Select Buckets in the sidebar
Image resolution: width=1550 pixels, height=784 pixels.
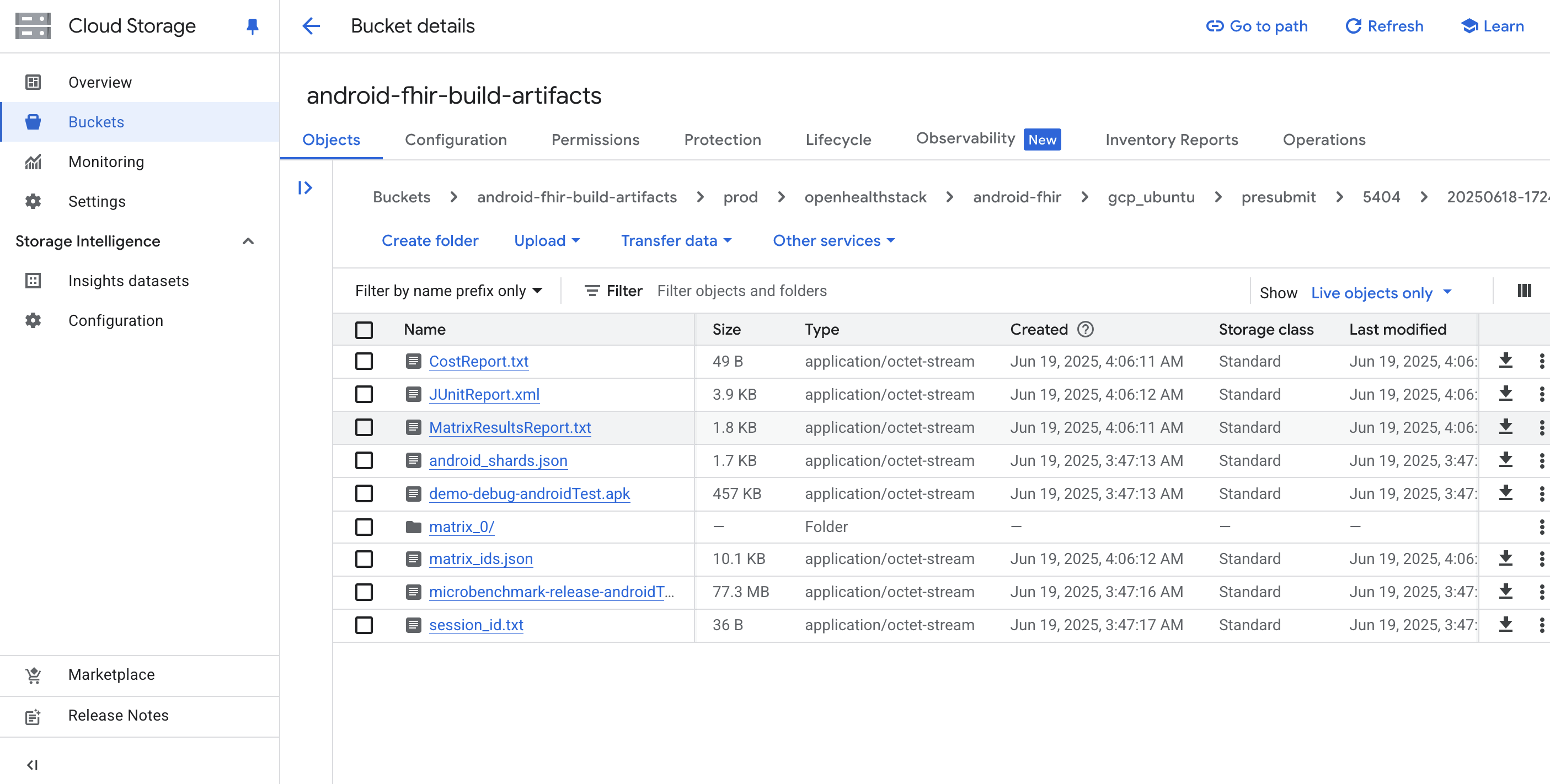(x=140, y=122)
